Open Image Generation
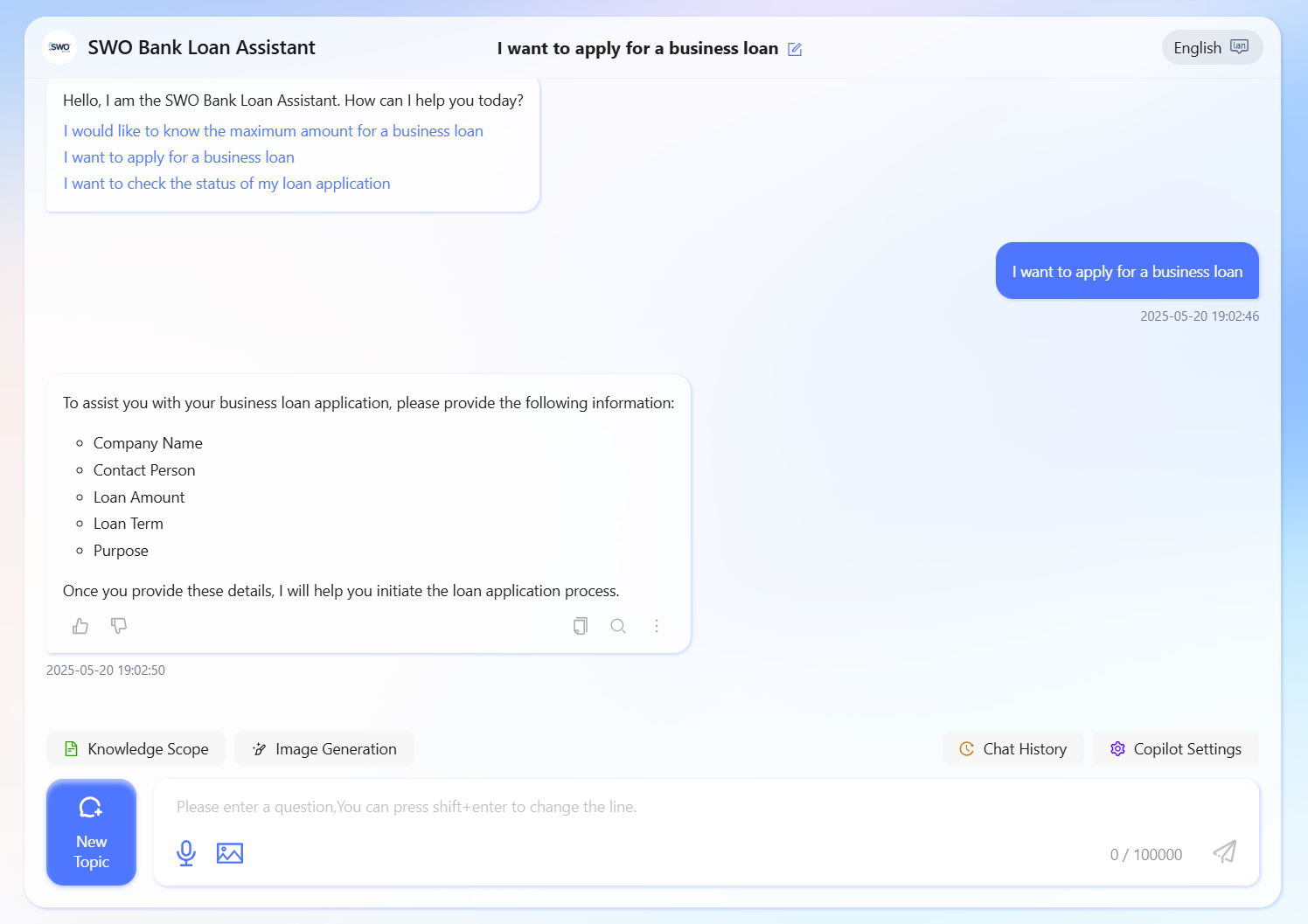This screenshot has width=1308, height=924. pyautogui.click(x=324, y=748)
